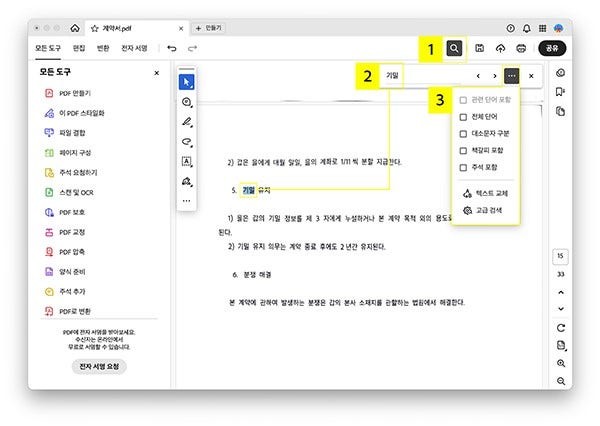The height and width of the screenshot is (426, 600).
Task: Zoom out with the minus magnifier
Action: point(561,381)
